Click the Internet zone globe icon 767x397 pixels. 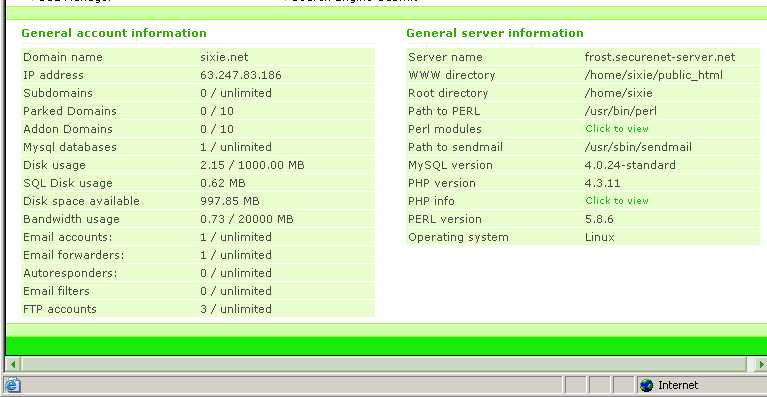(x=647, y=385)
